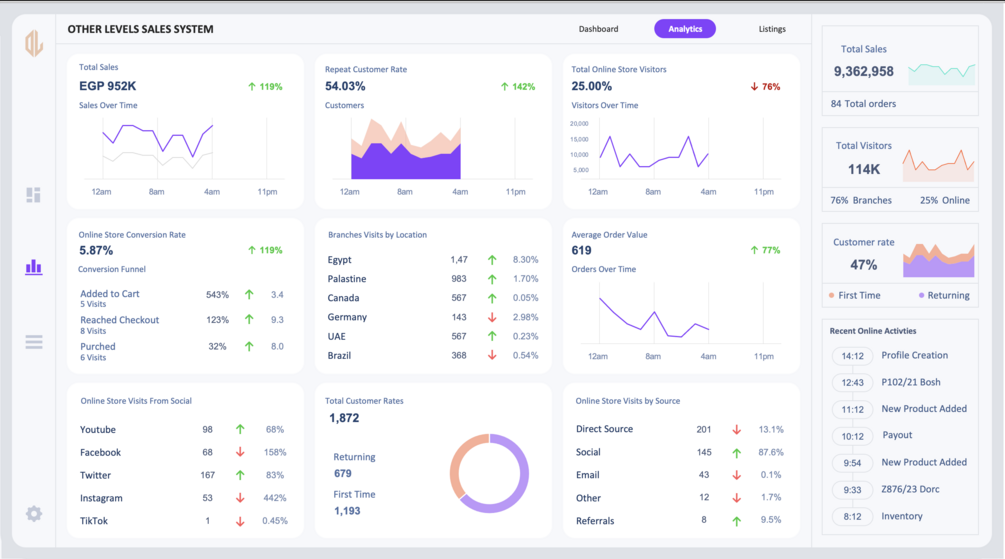Screen dimensions: 1005x559
Task: Click the up arrow in Youtube row
Action: pos(240,429)
